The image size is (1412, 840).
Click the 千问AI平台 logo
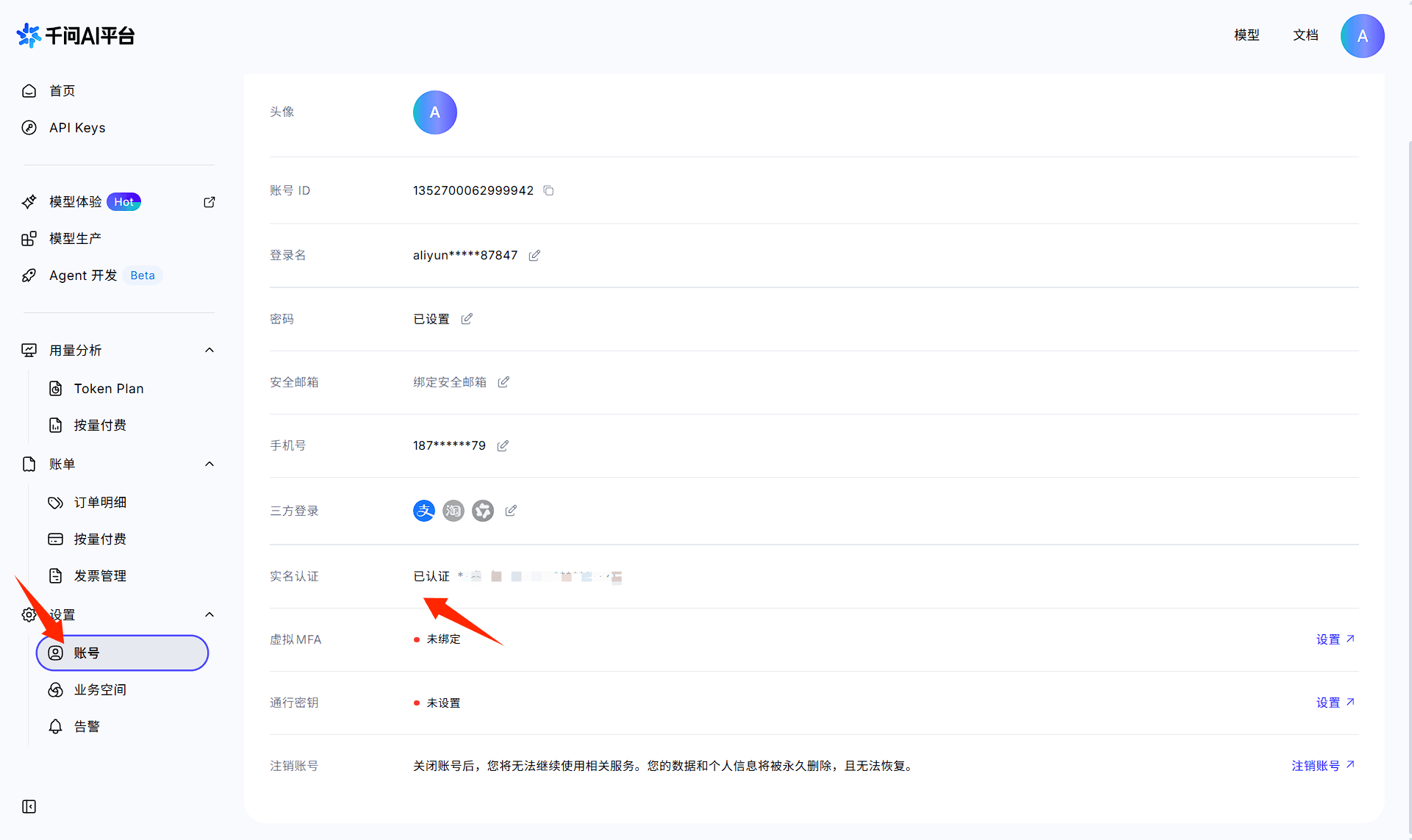[x=75, y=35]
